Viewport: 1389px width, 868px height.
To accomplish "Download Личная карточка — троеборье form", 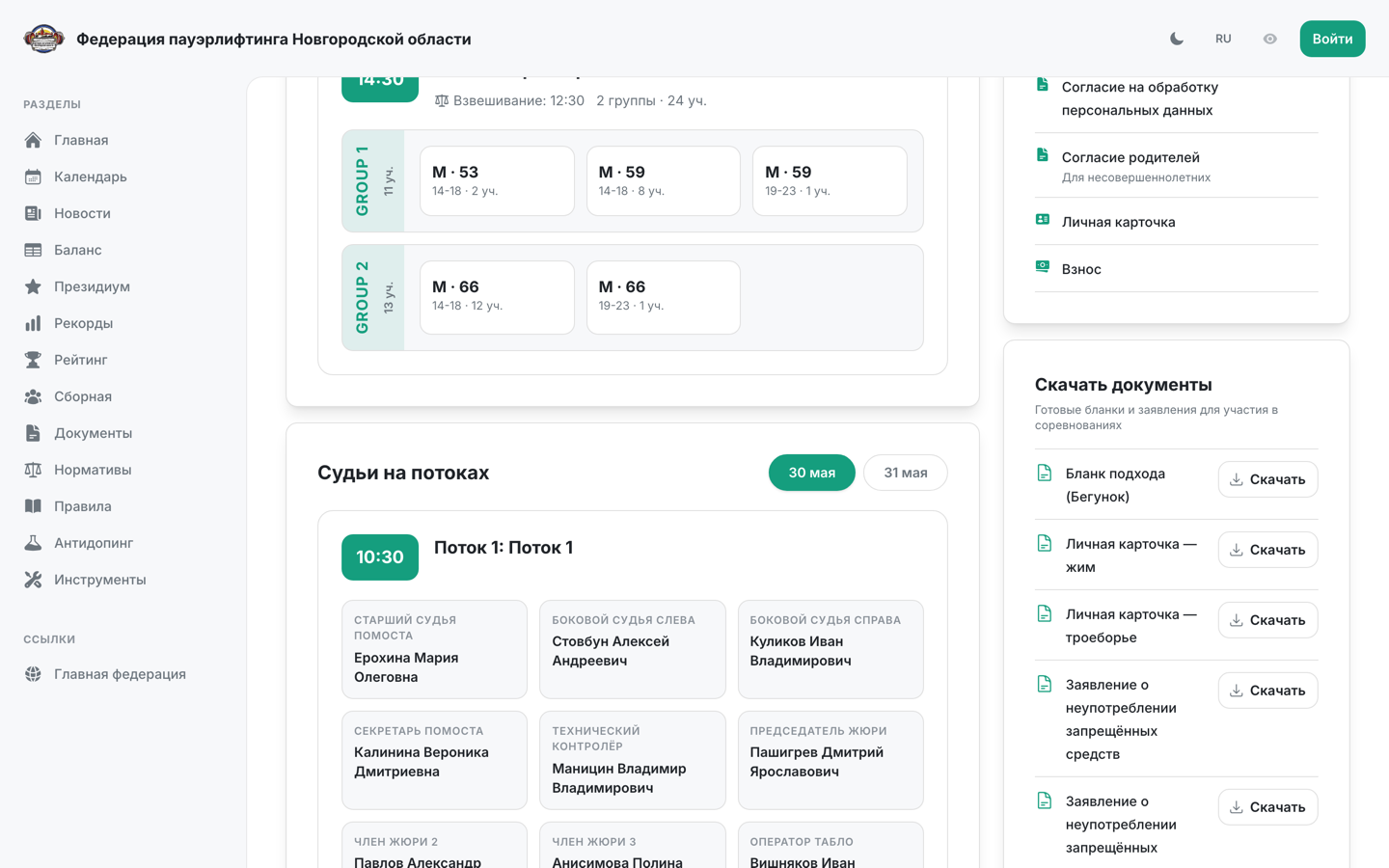I will pos(1267,620).
